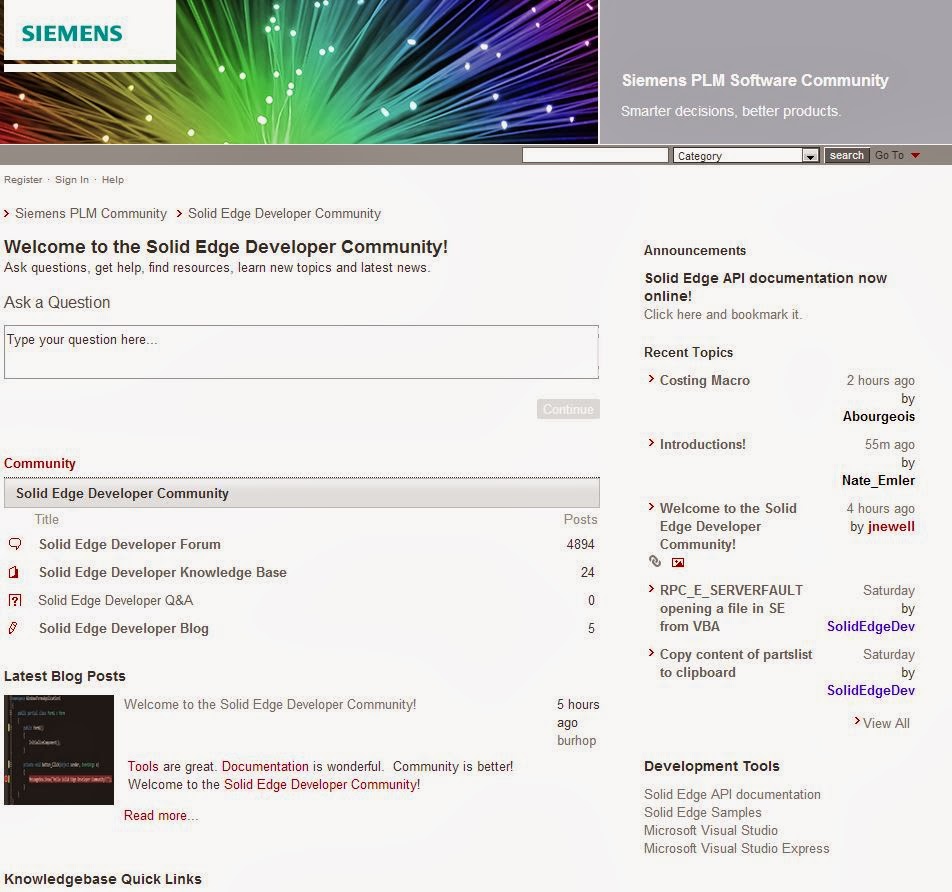Click the search text field
The image size is (952, 892).
[x=595, y=155]
